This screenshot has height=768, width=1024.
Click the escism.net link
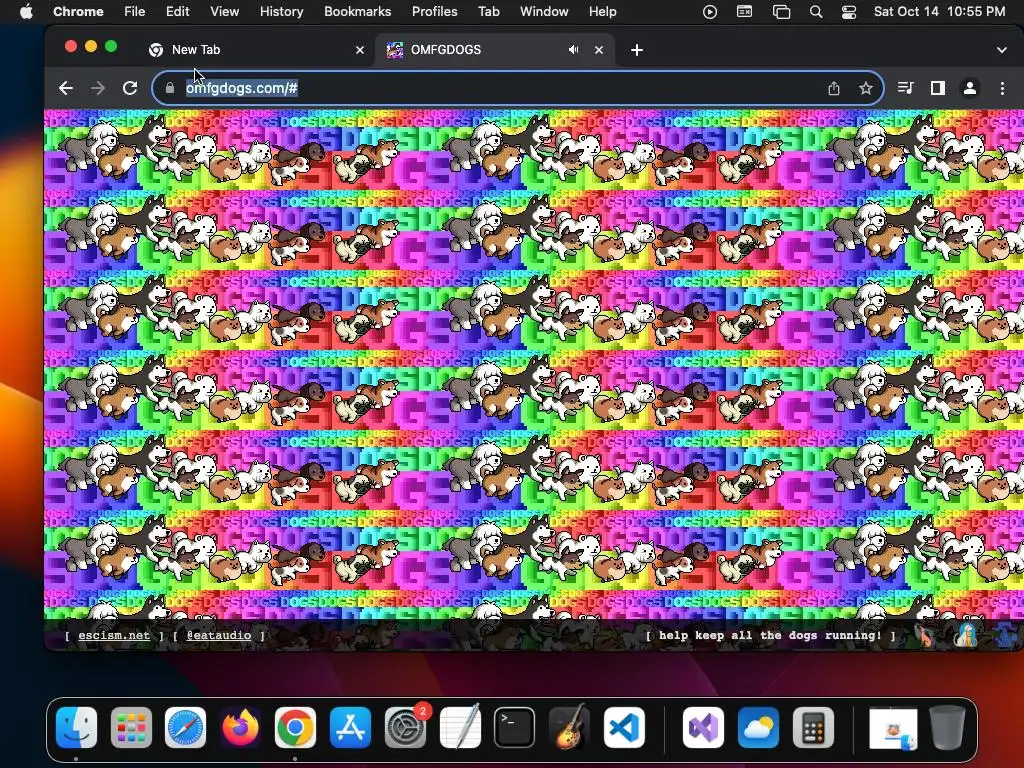tap(114, 635)
